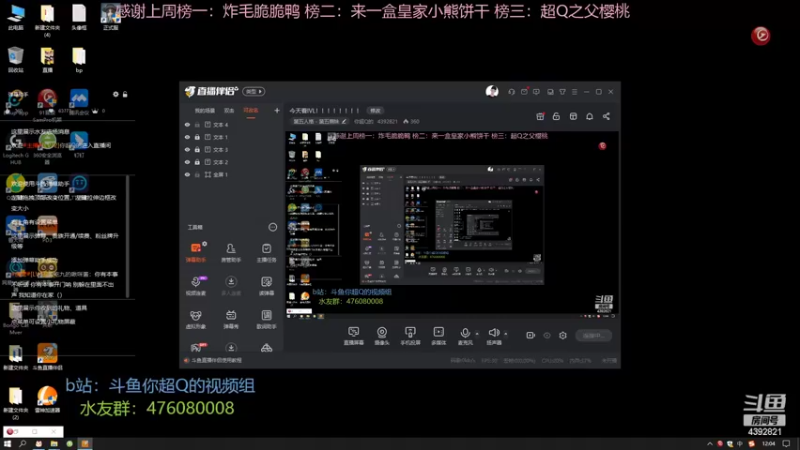
Task: Open settings gear in bottom toolbar
Action: click(x=563, y=335)
